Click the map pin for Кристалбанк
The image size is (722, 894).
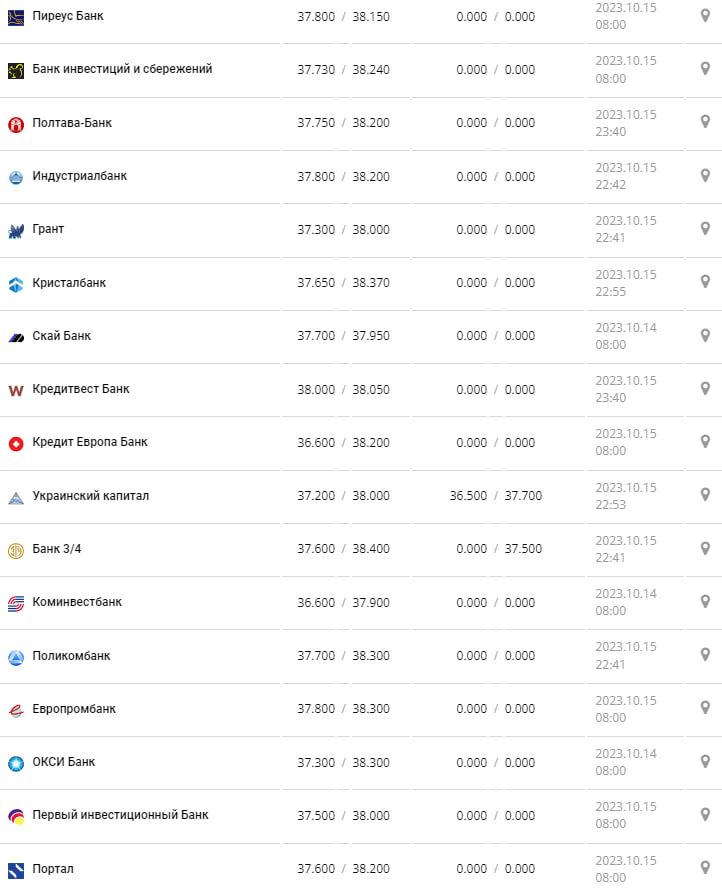pos(705,283)
